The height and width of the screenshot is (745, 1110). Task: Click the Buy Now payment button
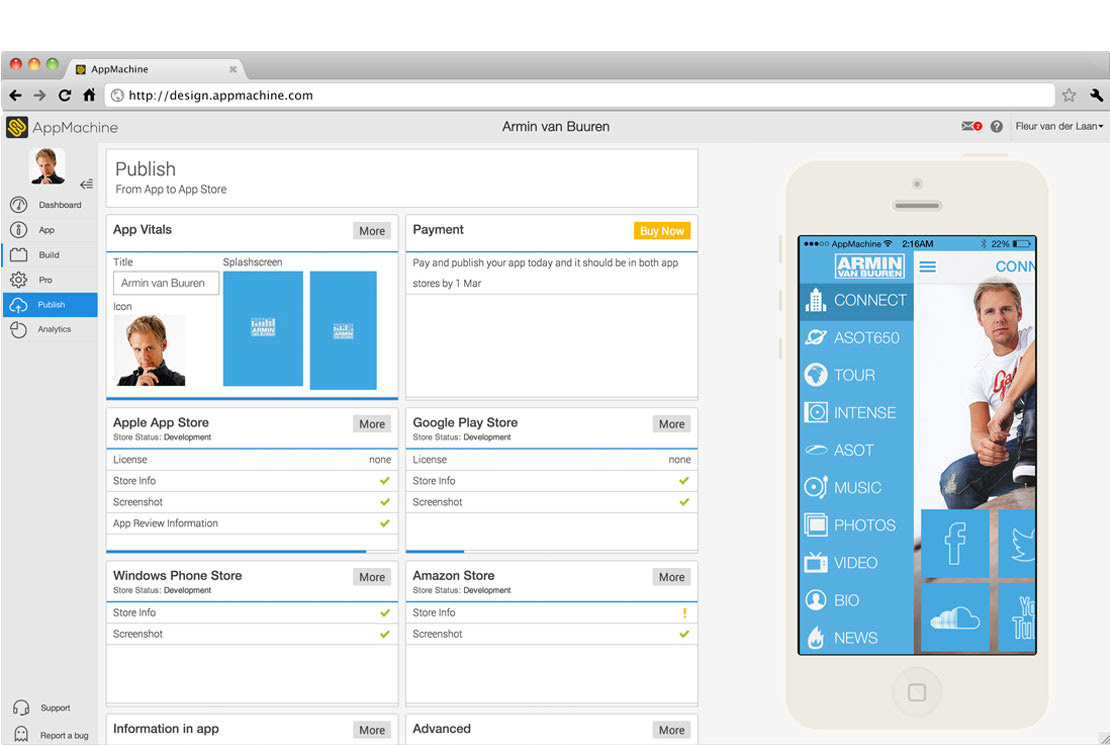(x=662, y=231)
